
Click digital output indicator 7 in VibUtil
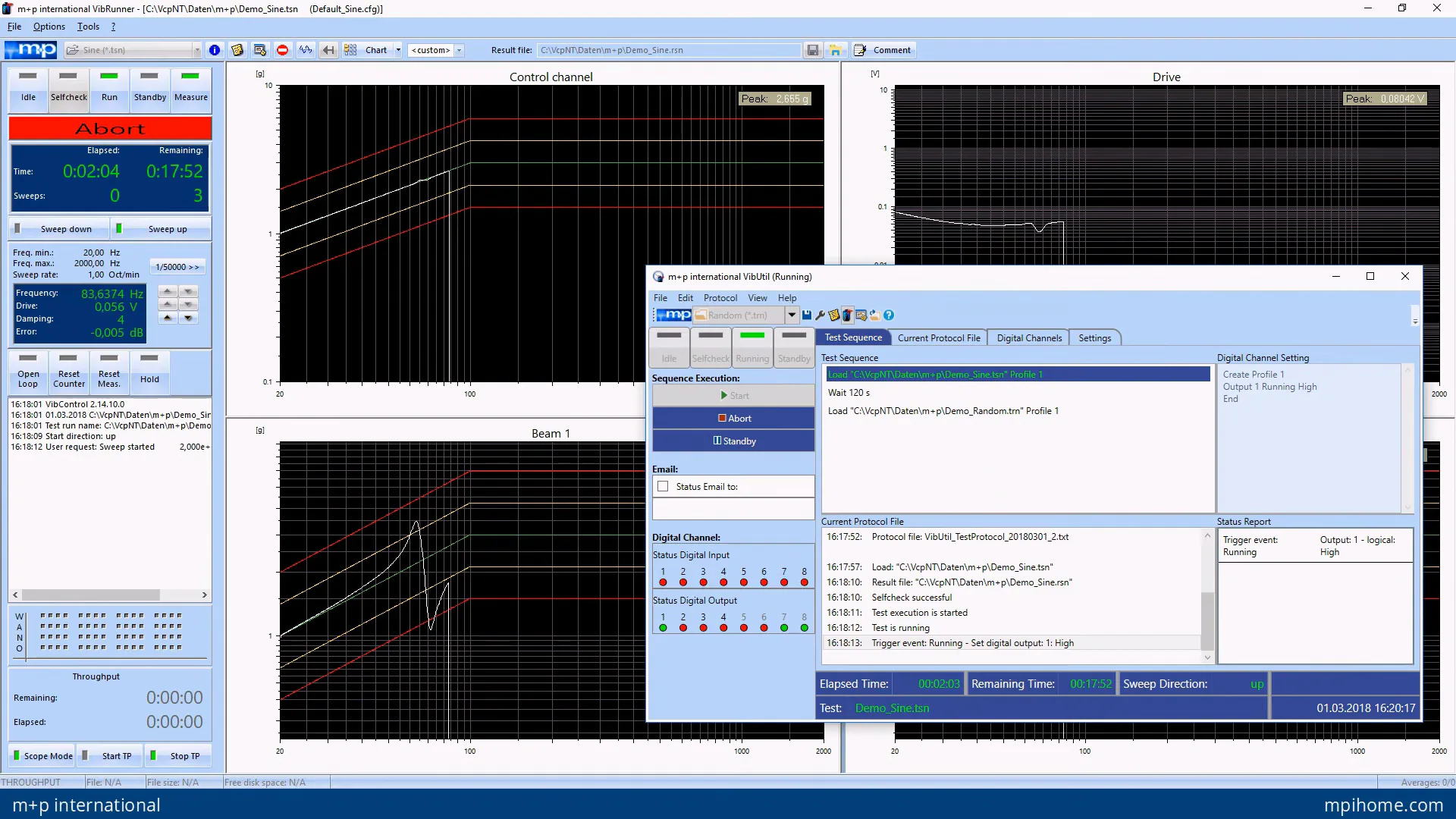click(x=784, y=628)
